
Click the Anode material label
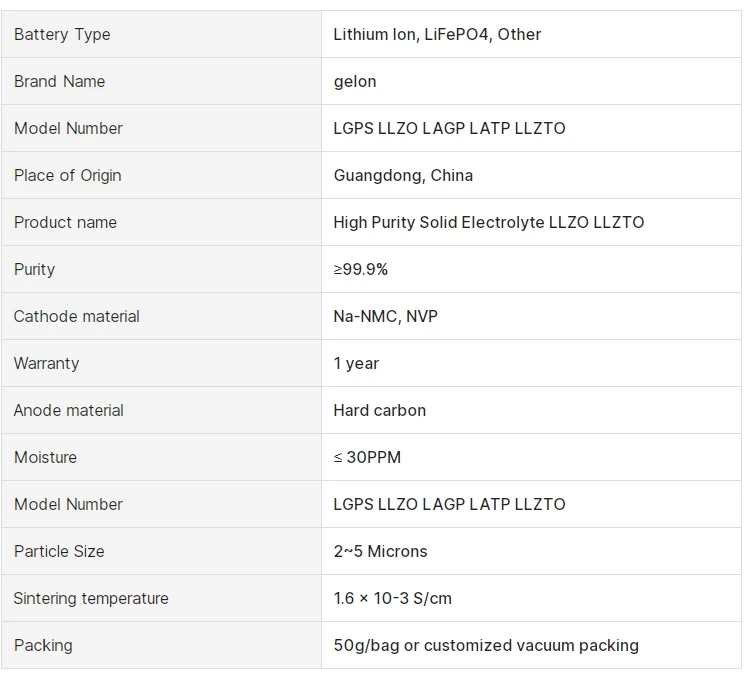pyautogui.click(x=68, y=410)
